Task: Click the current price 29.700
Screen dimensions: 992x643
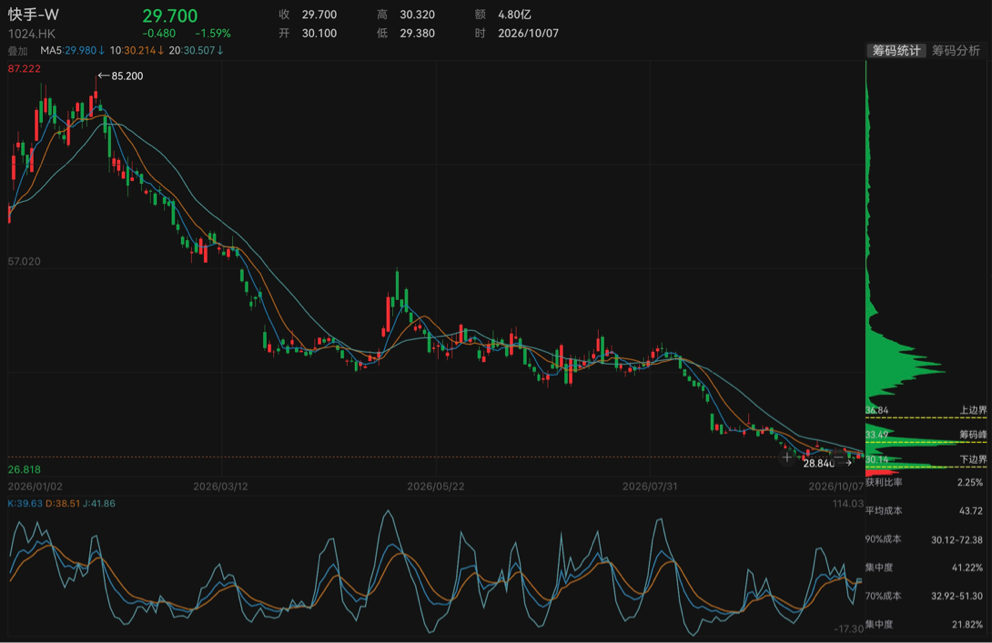Action: [170, 16]
